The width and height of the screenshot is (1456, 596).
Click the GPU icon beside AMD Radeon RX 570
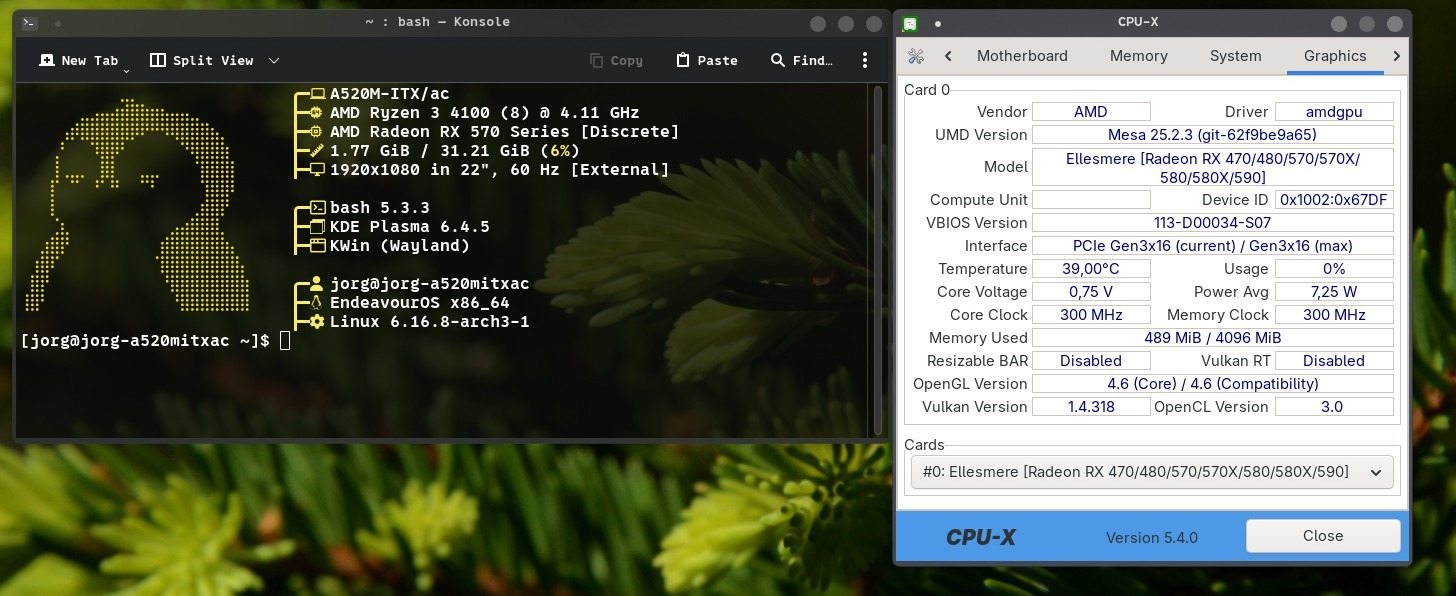317,132
